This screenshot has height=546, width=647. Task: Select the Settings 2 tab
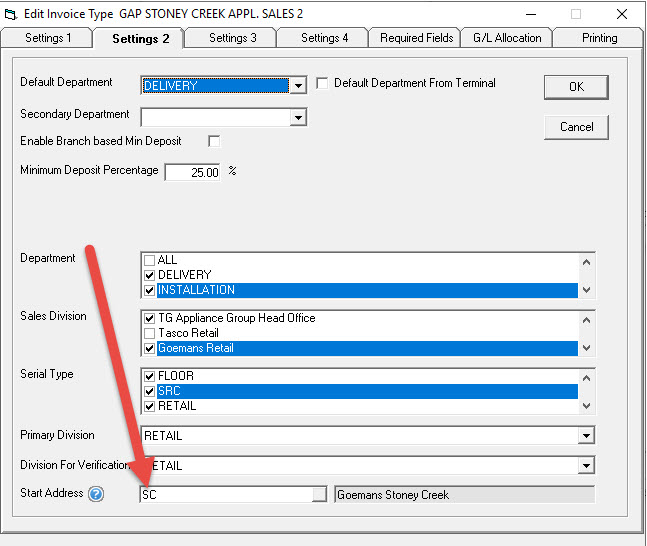click(x=140, y=39)
